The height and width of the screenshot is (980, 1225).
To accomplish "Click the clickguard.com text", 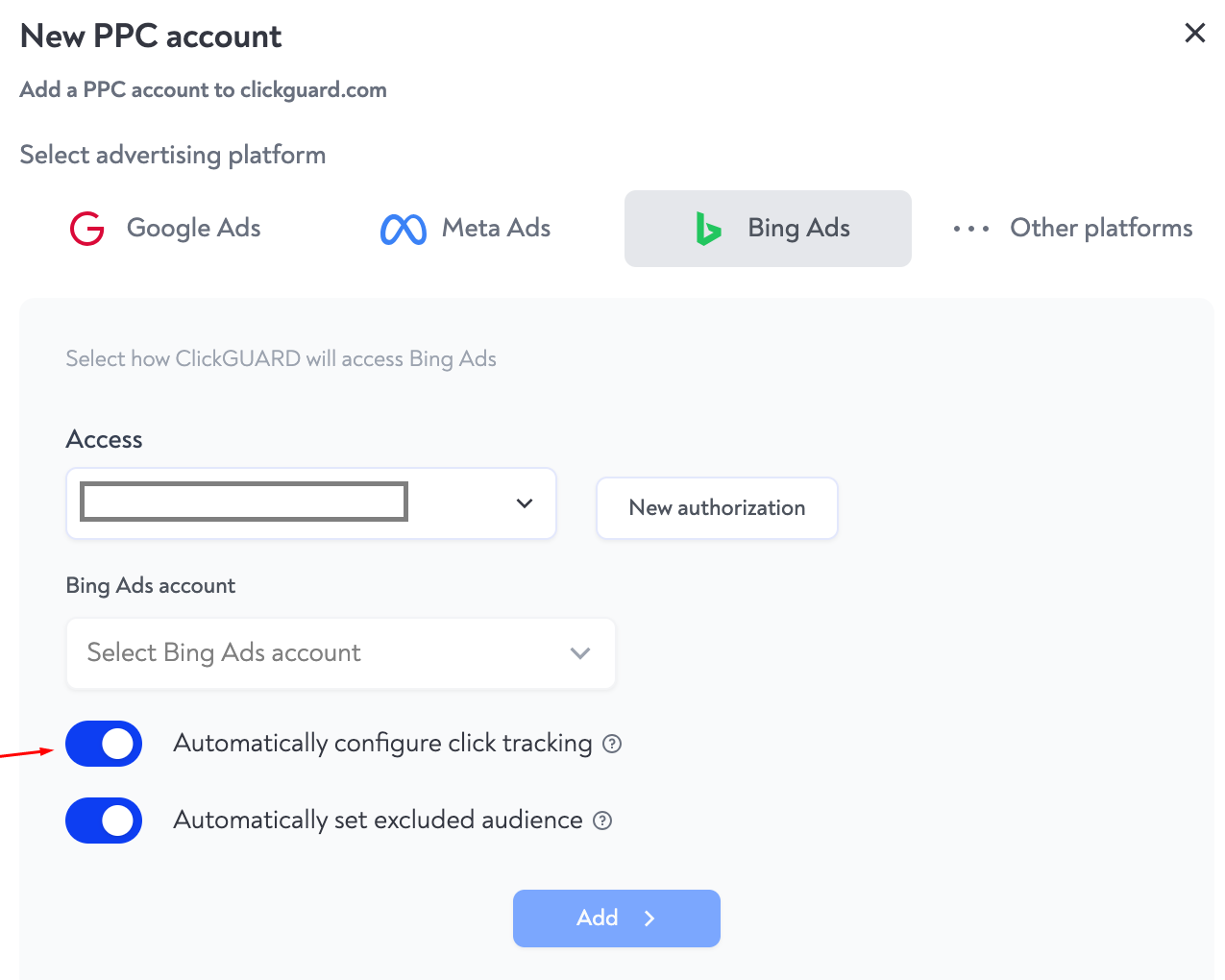I will [313, 89].
